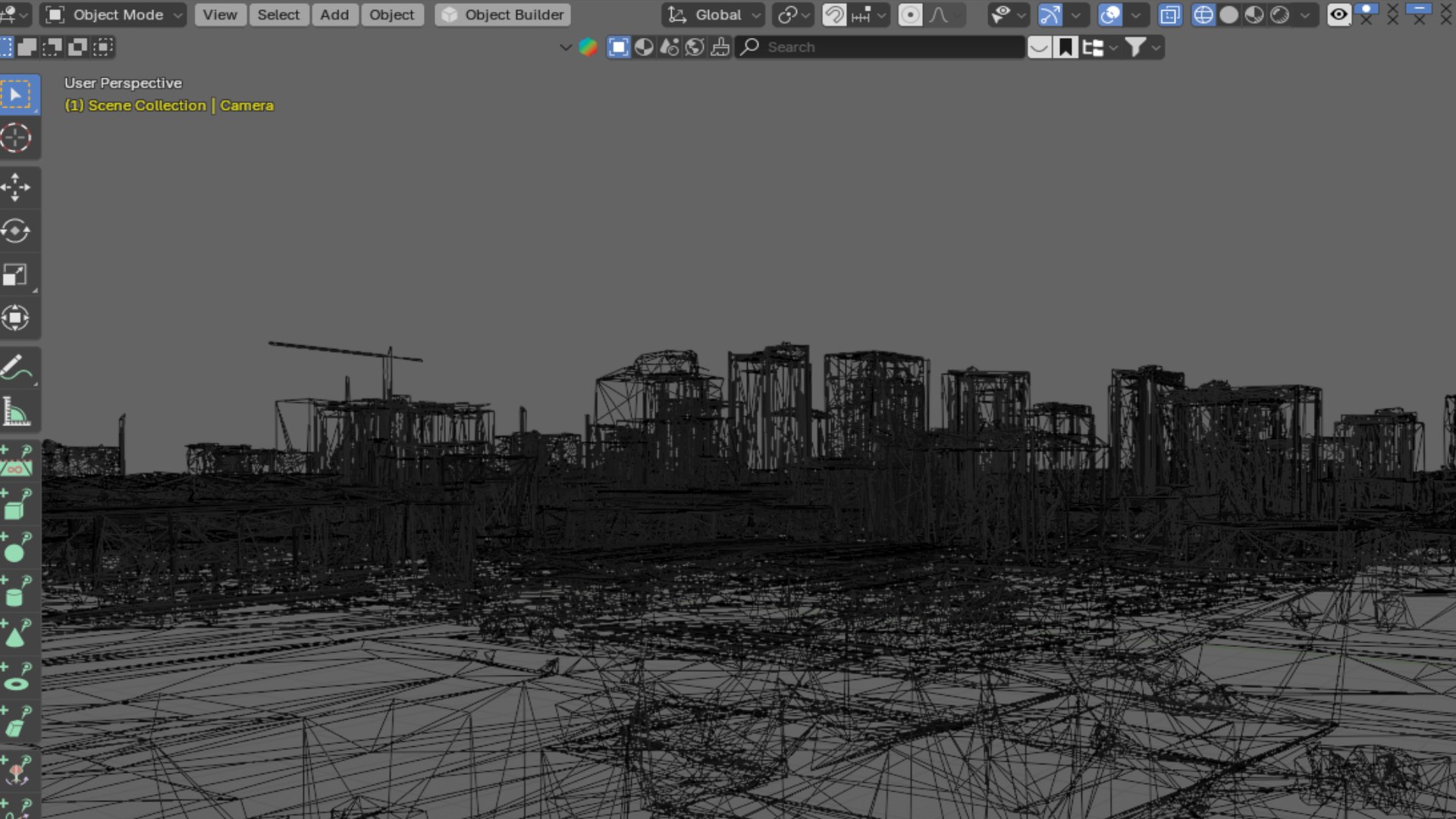Click the Object Builder button
Screen dimensions: 1456x819
(504, 14)
